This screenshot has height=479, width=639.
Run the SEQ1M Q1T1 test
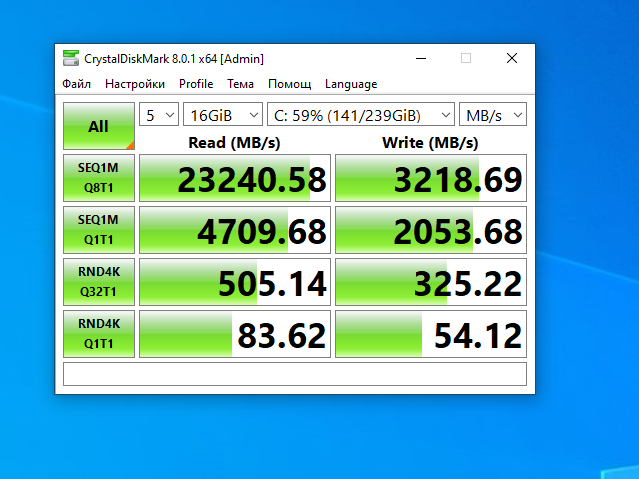click(x=99, y=230)
